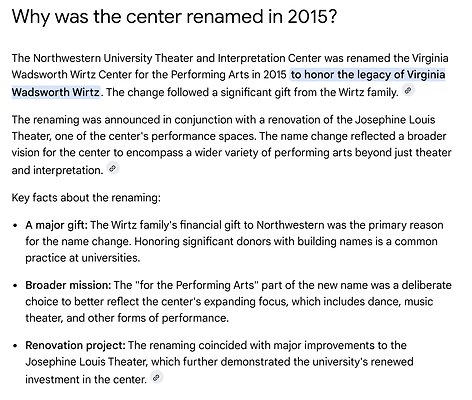Screen dimensions: 472x400
Task: Click heading 'Why was the center renamed in 2015?'
Action: click(x=175, y=17)
